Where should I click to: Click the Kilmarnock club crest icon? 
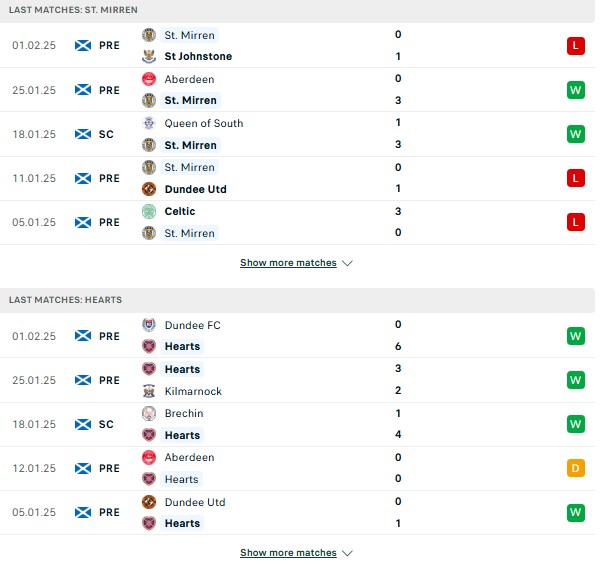(x=149, y=391)
